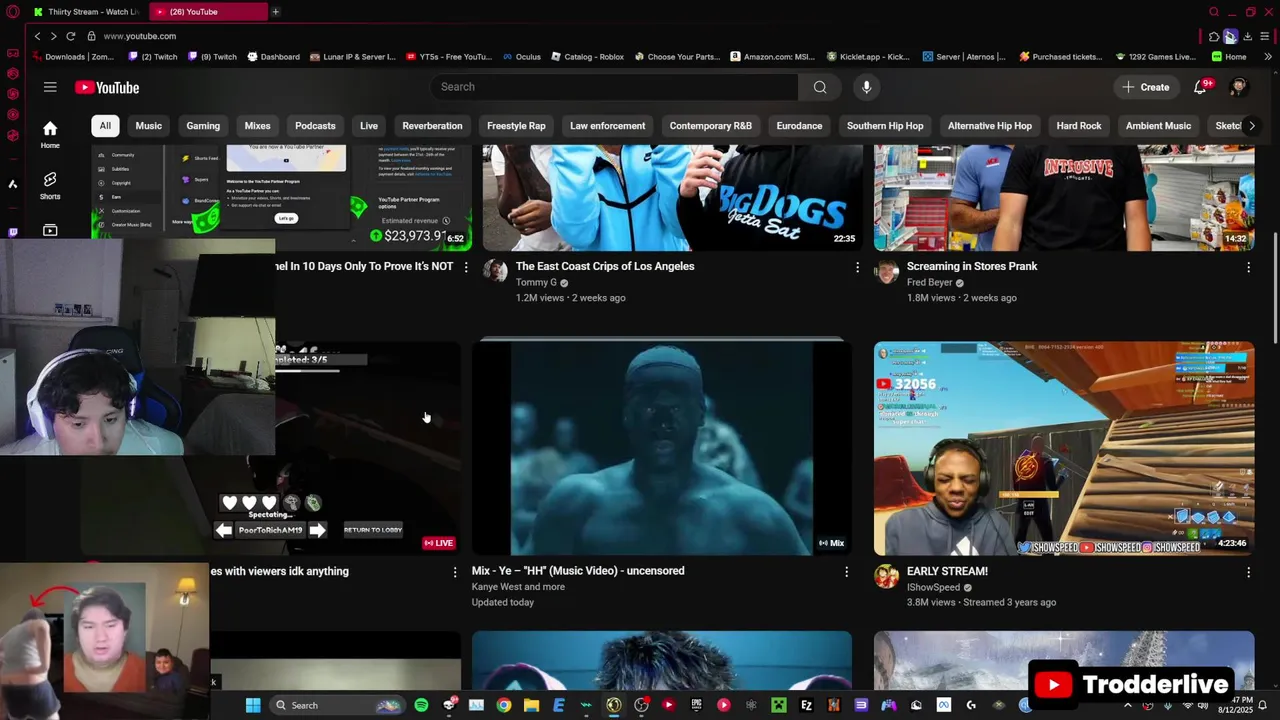Select the Hard Rock chip
This screenshot has height=720, width=1280.
tap(1079, 126)
